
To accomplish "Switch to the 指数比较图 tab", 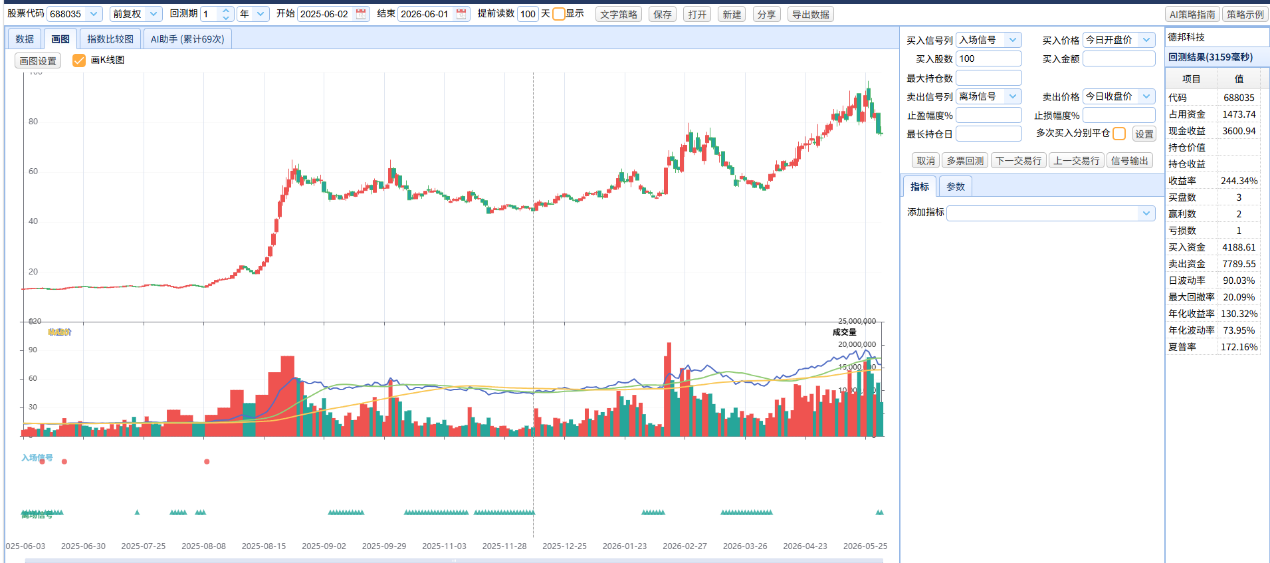I will pos(110,38).
